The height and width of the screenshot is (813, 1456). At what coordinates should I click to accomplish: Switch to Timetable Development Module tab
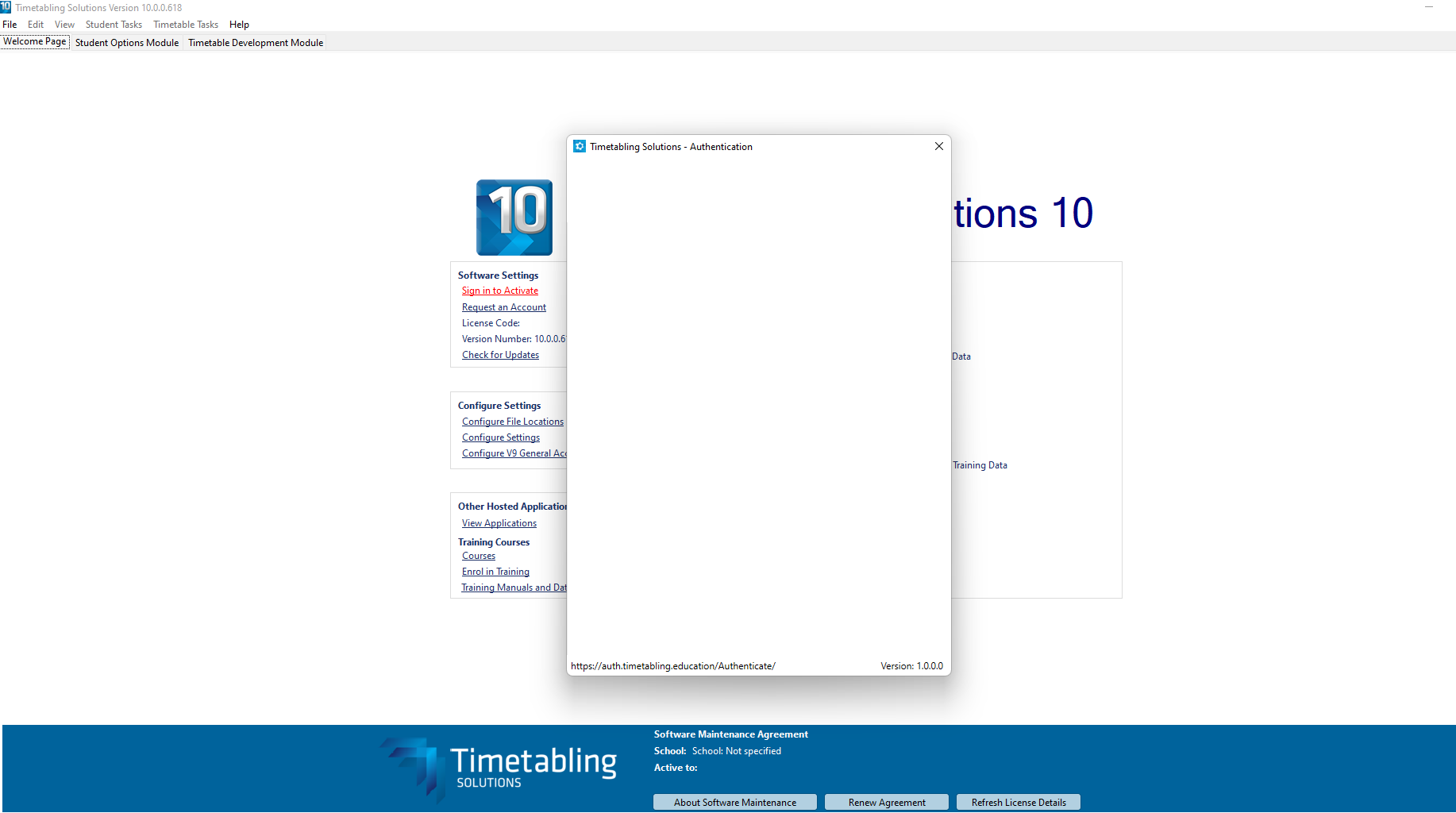pos(256,43)
